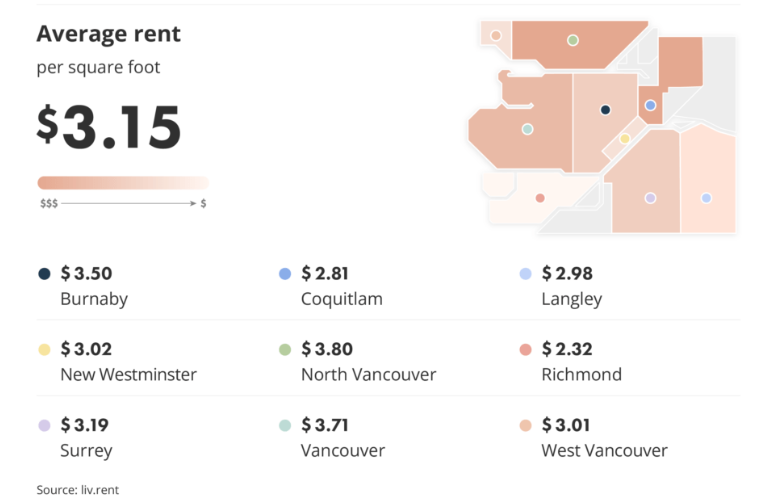Click the peach West Vancouver map marker
Image resolution: width=768 pixels, height=502 pixels.
pyautogui.click(x=496, y=35)
